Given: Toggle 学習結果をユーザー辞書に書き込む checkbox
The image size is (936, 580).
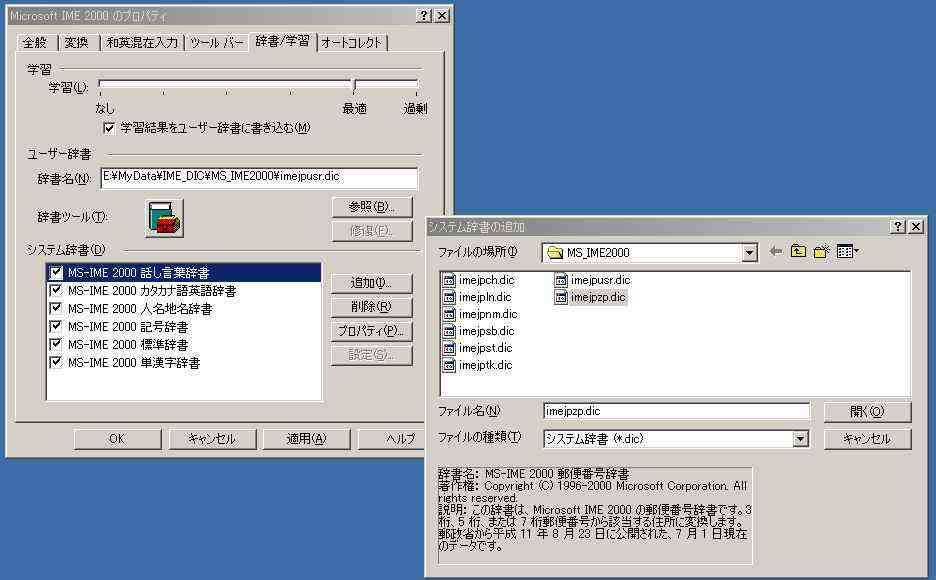Looking at the screenshot, I should pos(109,128).
